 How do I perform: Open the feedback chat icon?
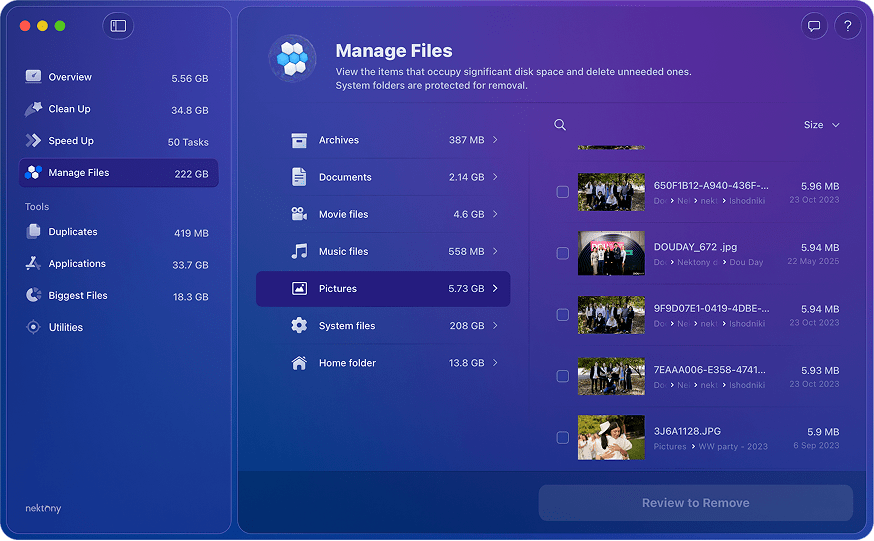coord(814,27)
